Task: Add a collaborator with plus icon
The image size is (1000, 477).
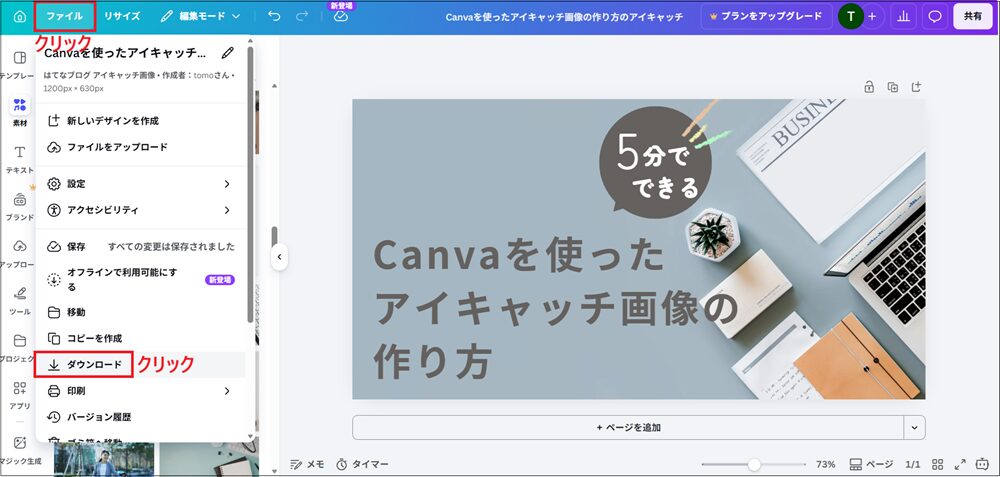Action: tap(872, 17)
